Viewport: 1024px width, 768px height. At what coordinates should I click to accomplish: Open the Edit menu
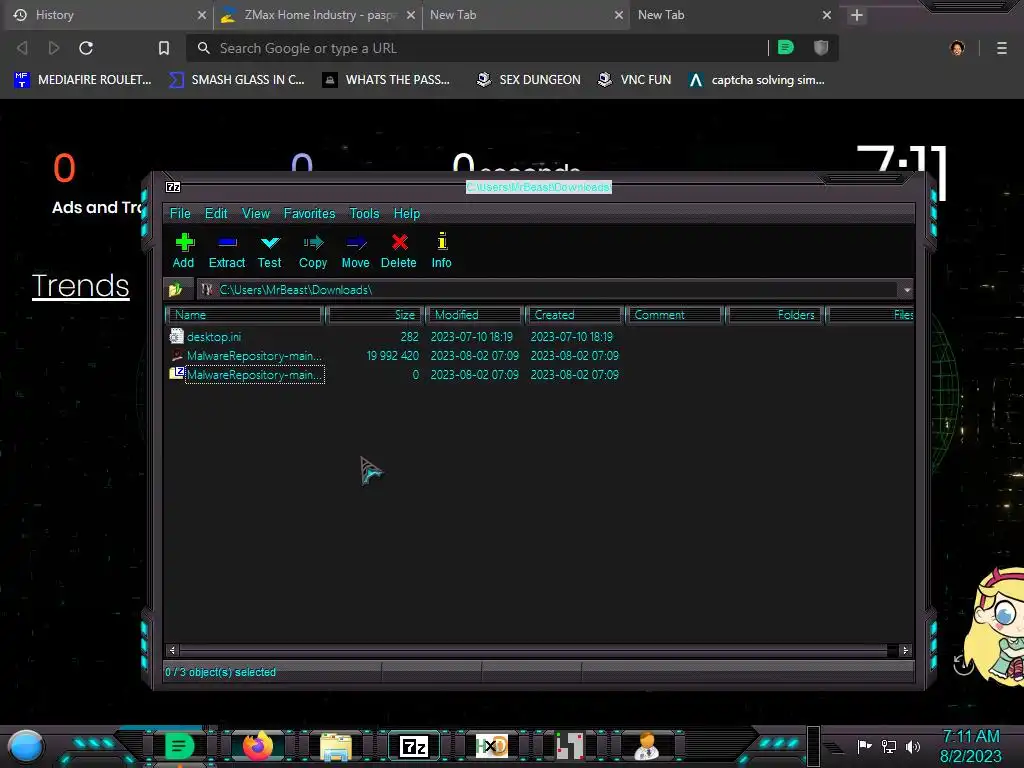click(x=216, y=214)
